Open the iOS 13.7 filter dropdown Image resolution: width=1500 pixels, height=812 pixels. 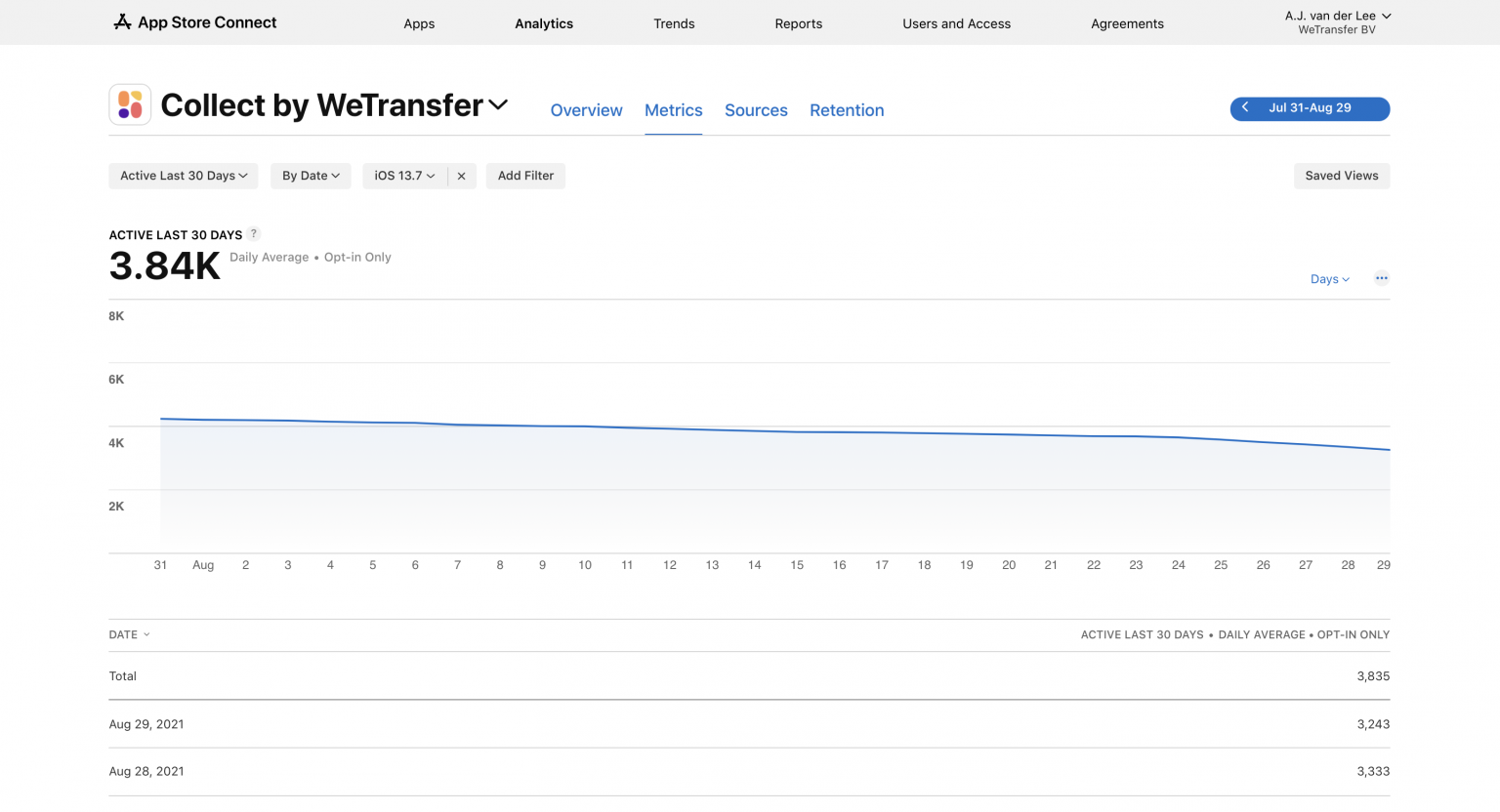(403, 176)
